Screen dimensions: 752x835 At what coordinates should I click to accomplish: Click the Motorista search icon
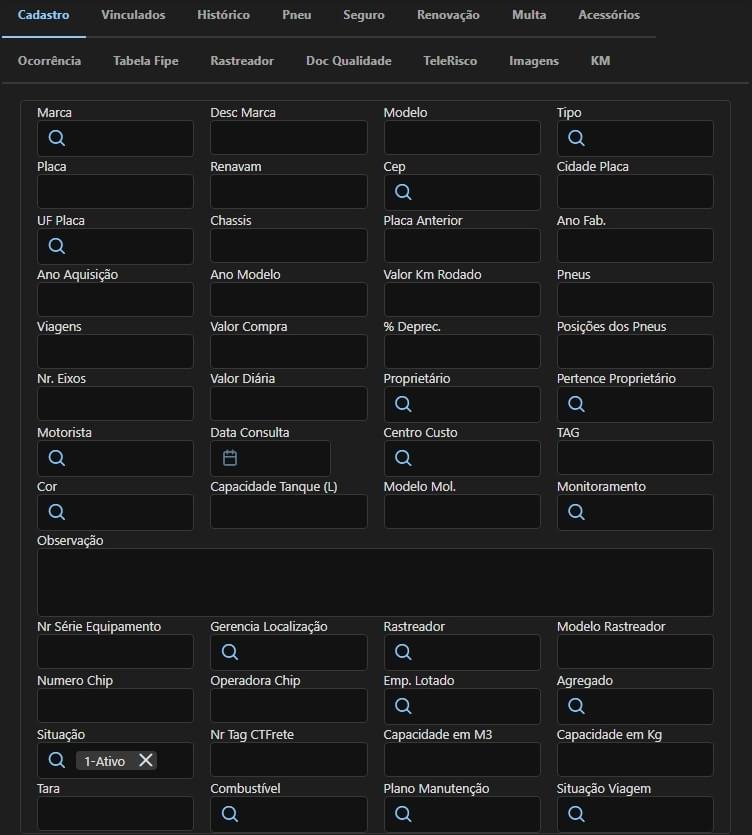[x=57, y=458]
